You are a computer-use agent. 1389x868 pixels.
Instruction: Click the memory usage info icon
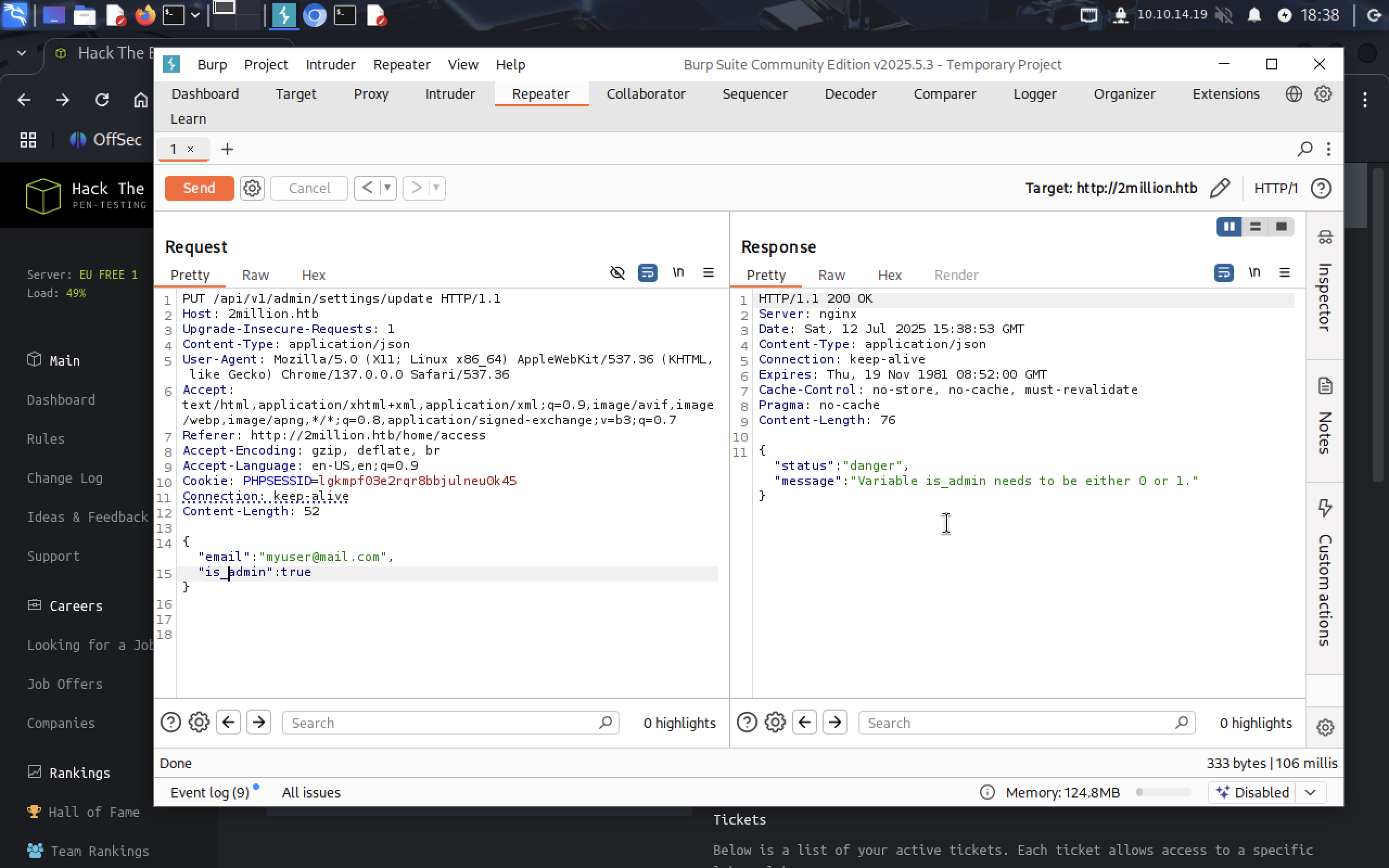point(987,792)
